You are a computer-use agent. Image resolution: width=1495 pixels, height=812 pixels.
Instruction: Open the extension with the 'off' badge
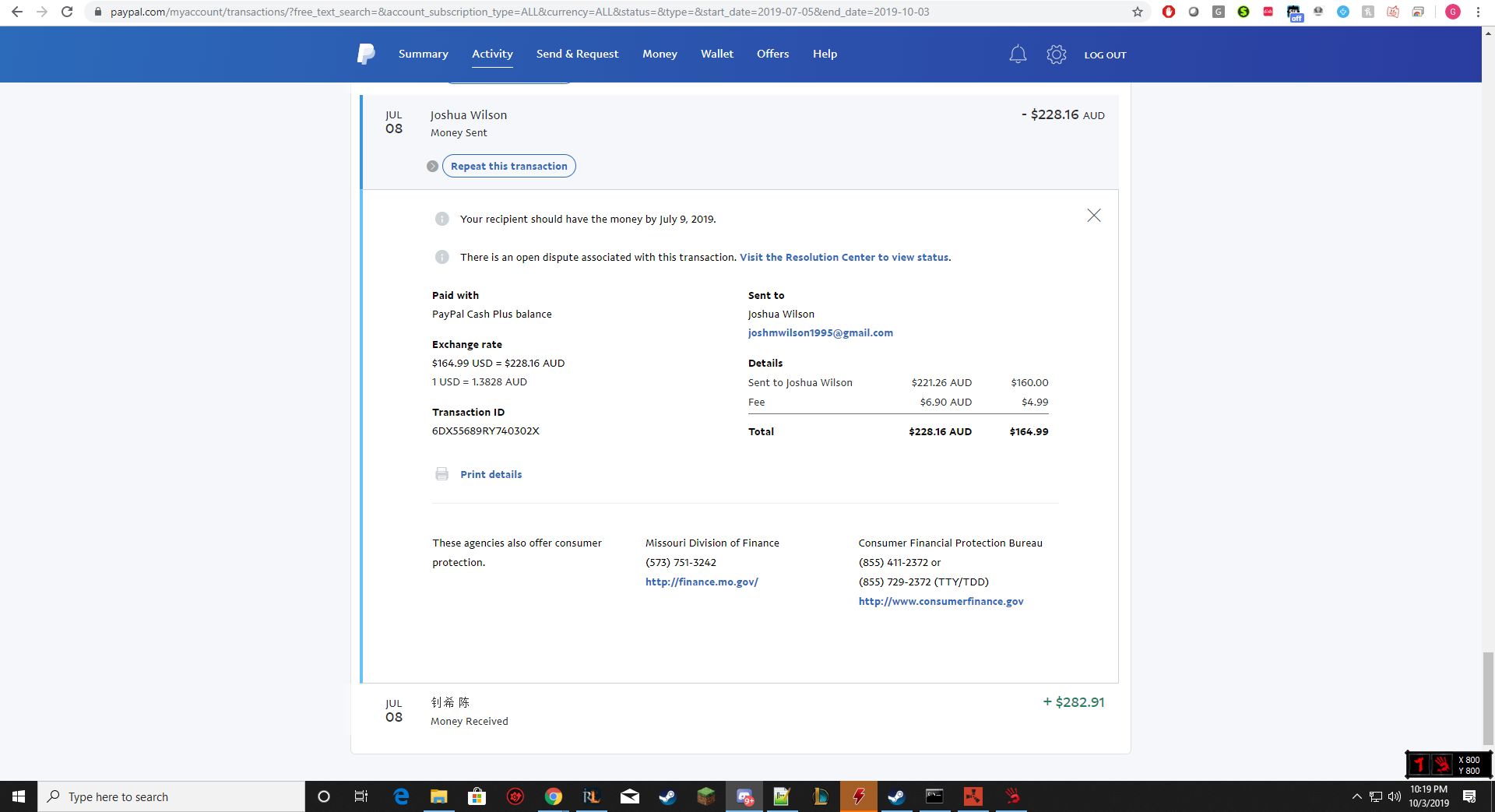[x=1294, y=13]
